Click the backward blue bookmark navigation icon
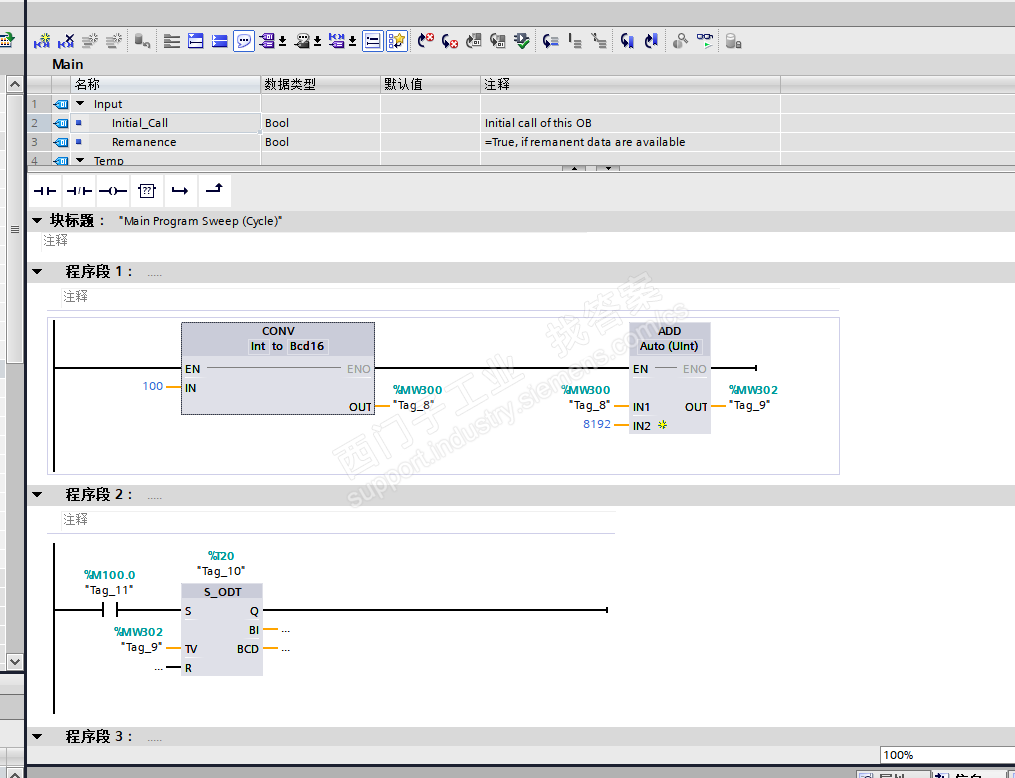1015x778 pixels. [x=651, y=41]
